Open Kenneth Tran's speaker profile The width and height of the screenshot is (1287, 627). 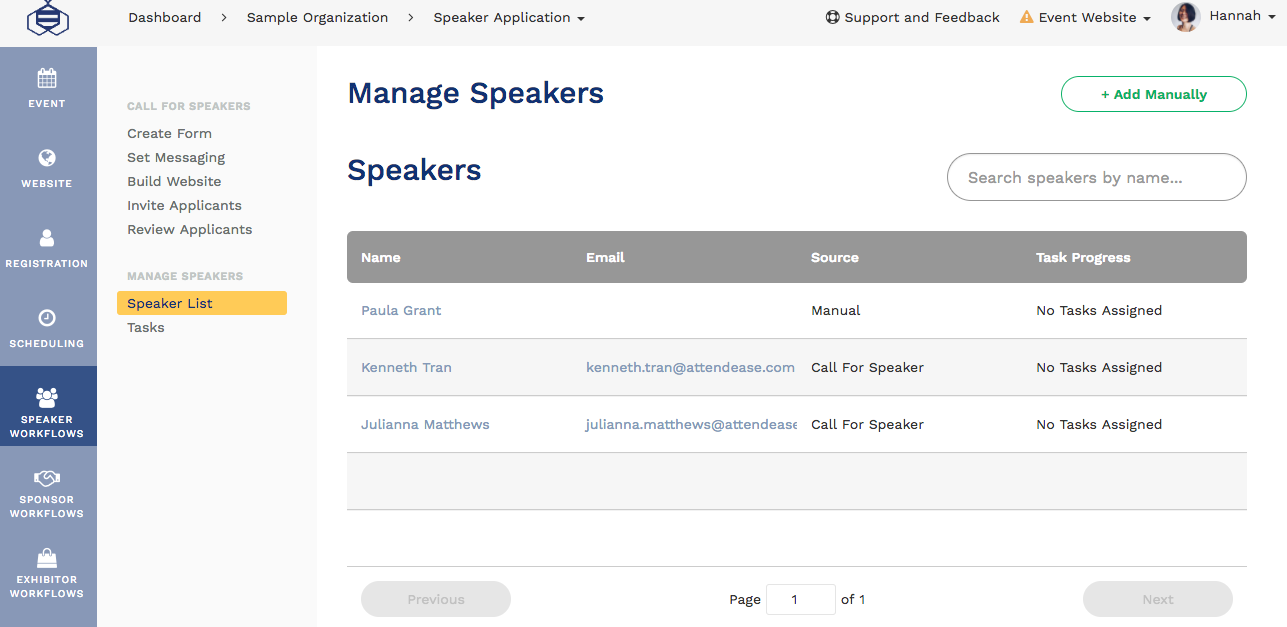tap(406, 367)
